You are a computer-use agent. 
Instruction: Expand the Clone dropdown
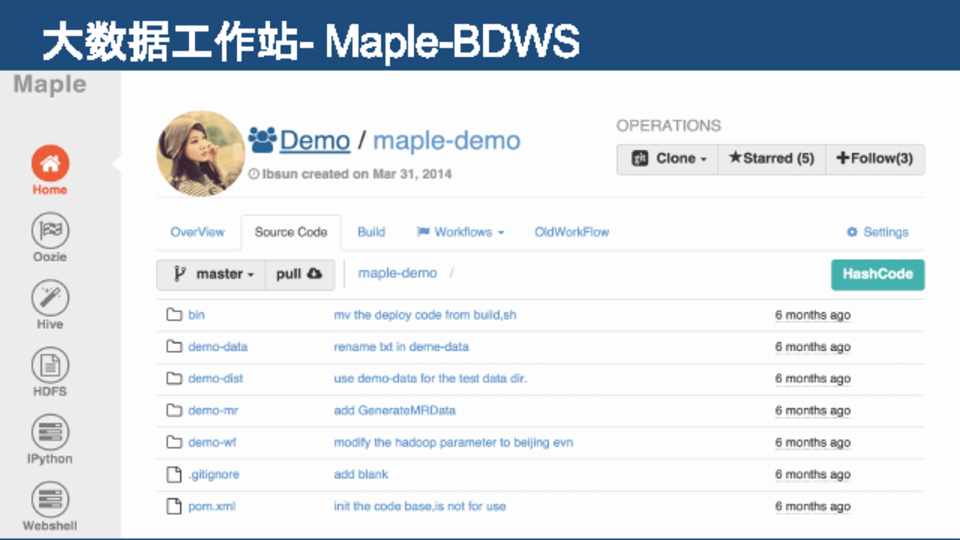(668, 159)
